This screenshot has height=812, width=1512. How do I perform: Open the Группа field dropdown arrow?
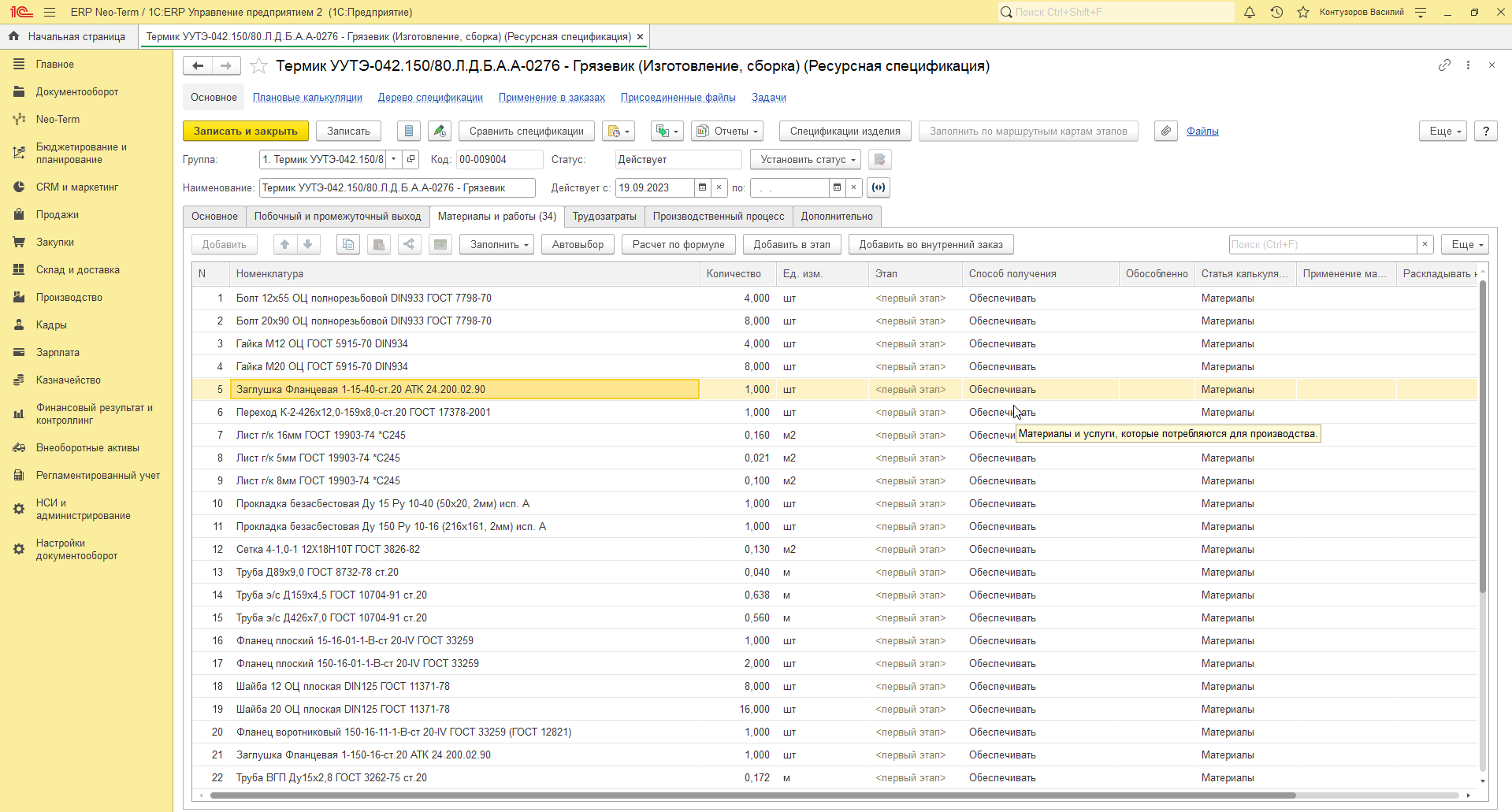(393, 159)
